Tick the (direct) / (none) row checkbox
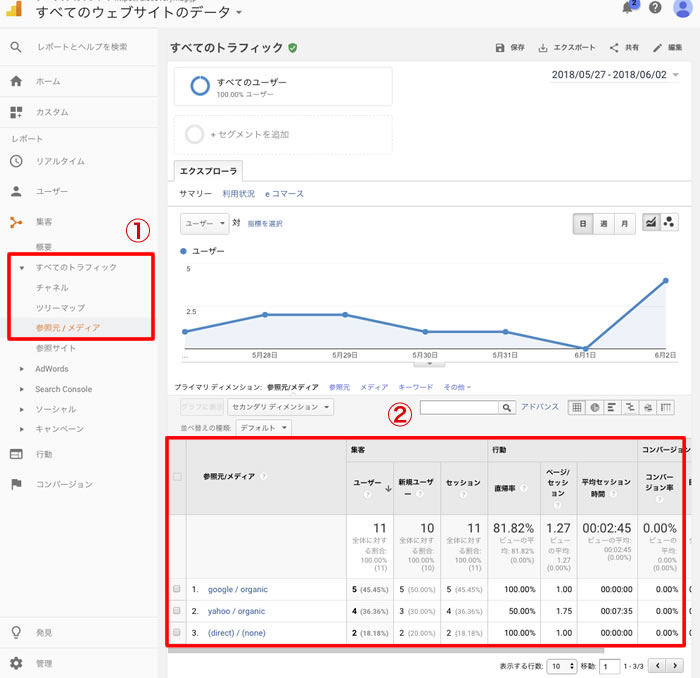Viewport: 700px width, 678px height. coord(177,633)
